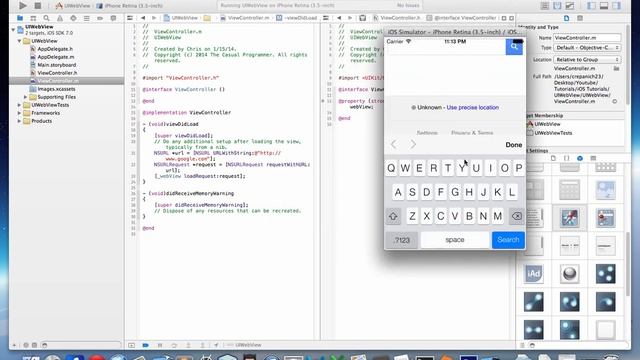640x360 pixels.
Task: Toggle the Navigator pane visibility
Action: coord(591,6)
